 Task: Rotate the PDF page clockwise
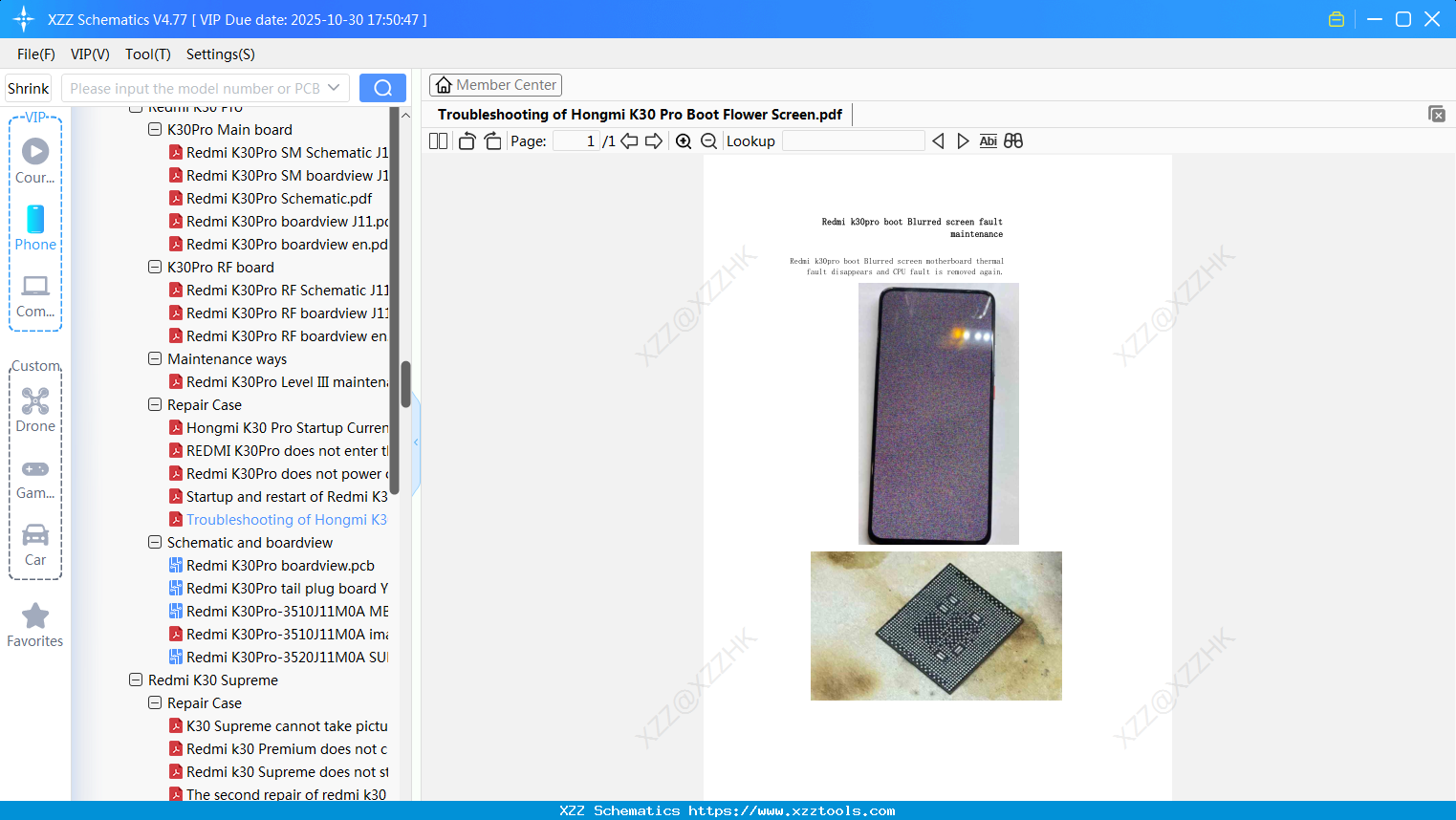492,140
